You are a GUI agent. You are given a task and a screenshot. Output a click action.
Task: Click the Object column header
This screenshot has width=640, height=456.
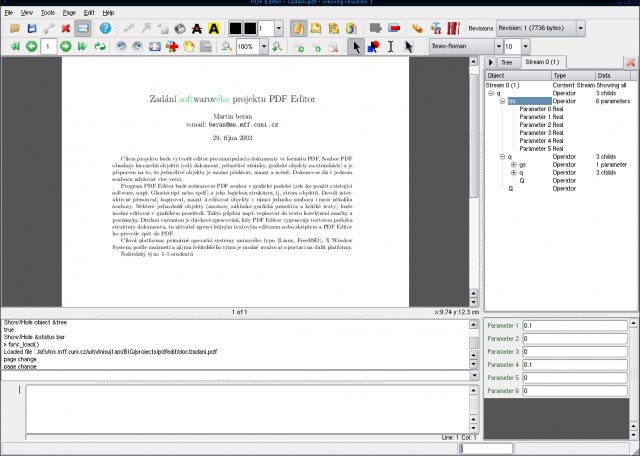(x=518, y=76)
